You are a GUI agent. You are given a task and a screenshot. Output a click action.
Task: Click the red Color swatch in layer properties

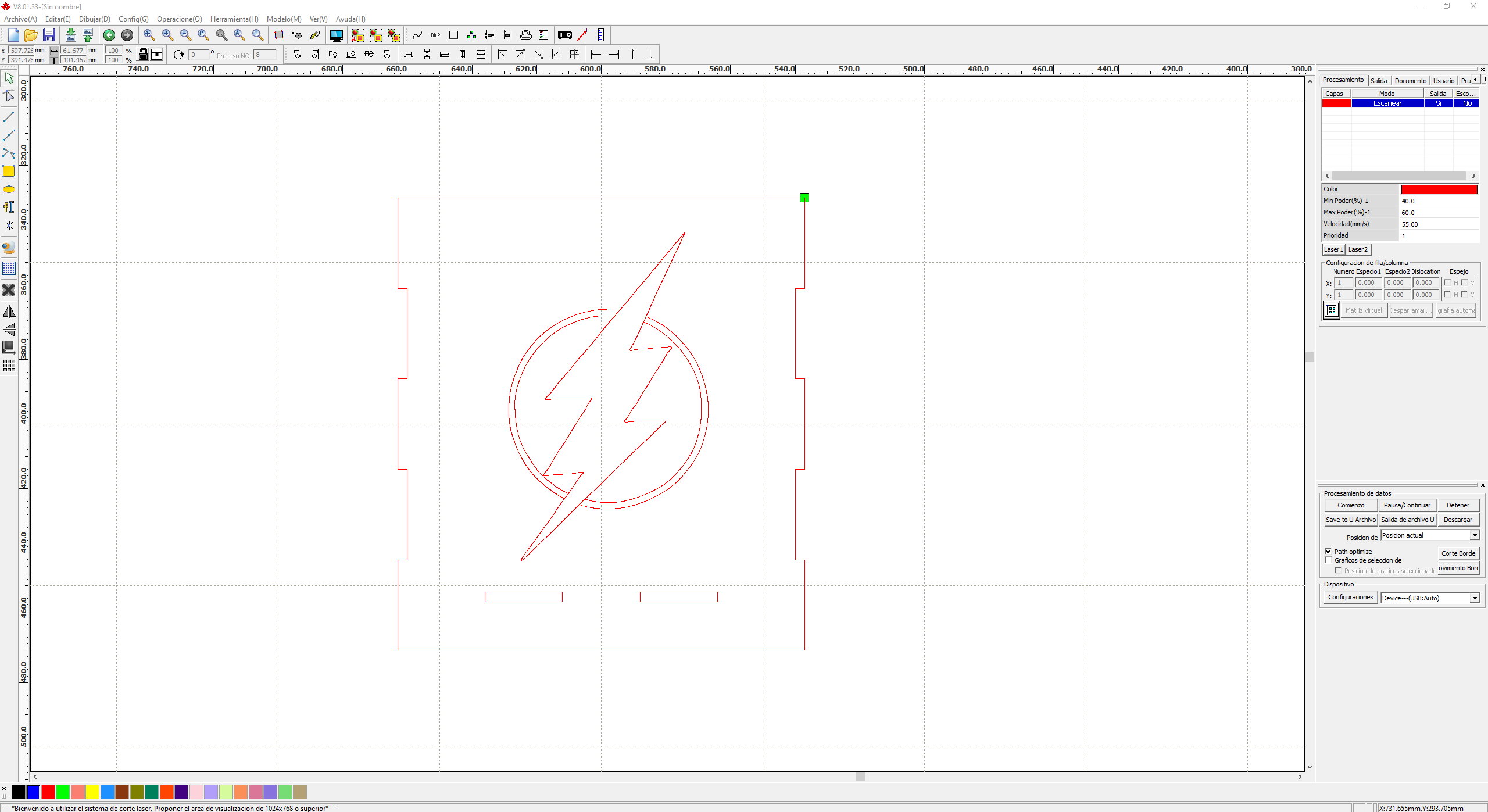1439,189
